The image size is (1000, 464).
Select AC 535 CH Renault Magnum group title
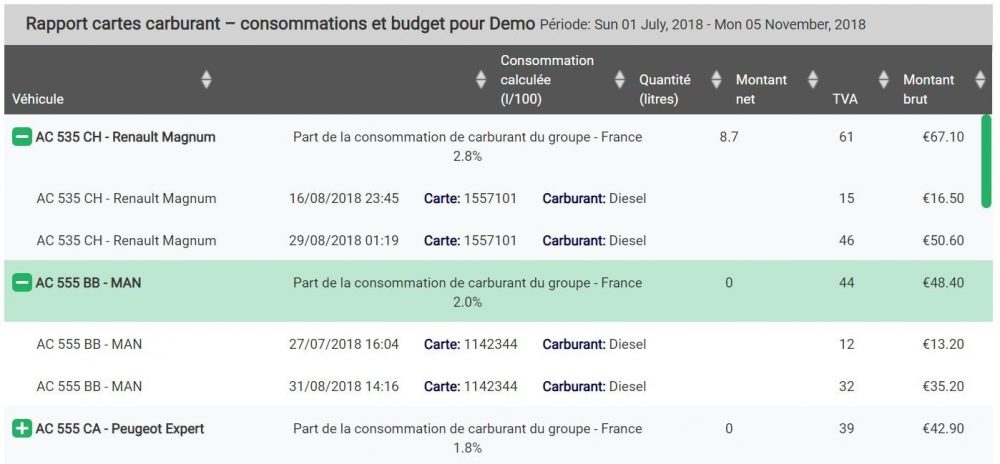point(126,137)
